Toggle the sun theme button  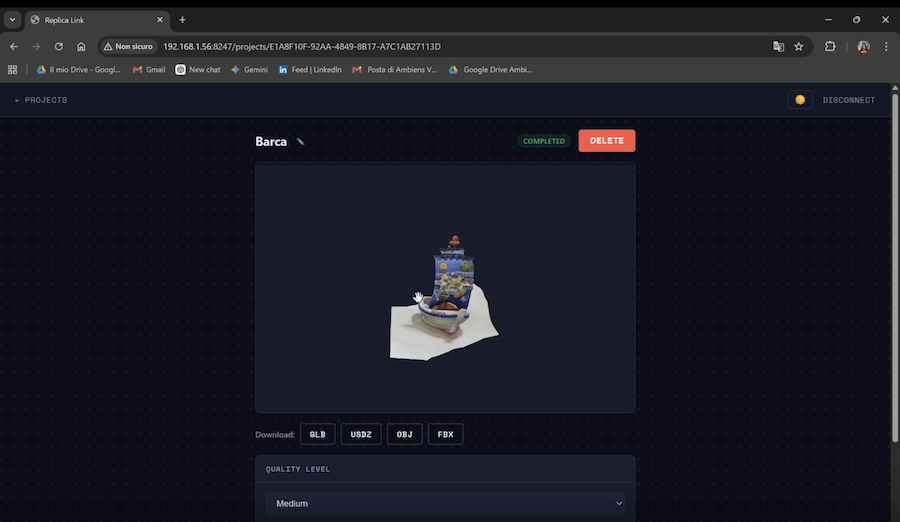800,100
